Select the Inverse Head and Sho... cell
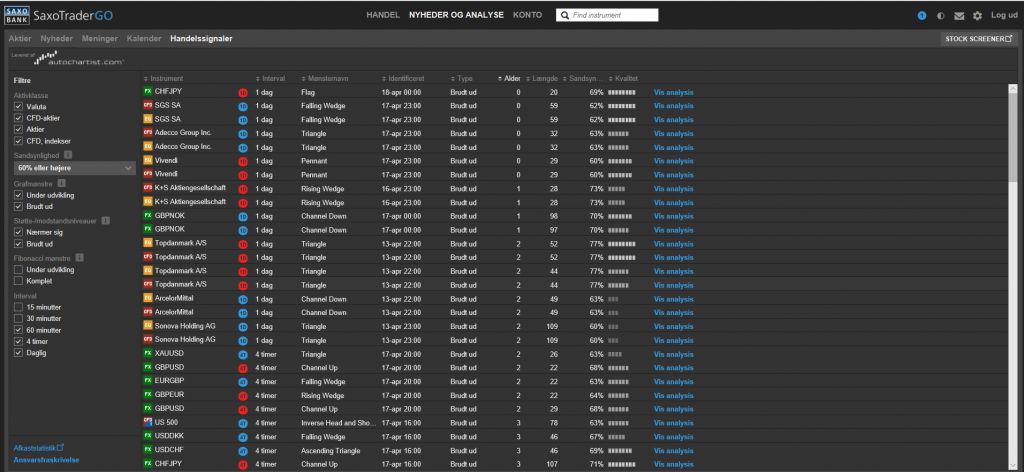Viewport: 1024px width, 472px height. click(x=338, y=423)
